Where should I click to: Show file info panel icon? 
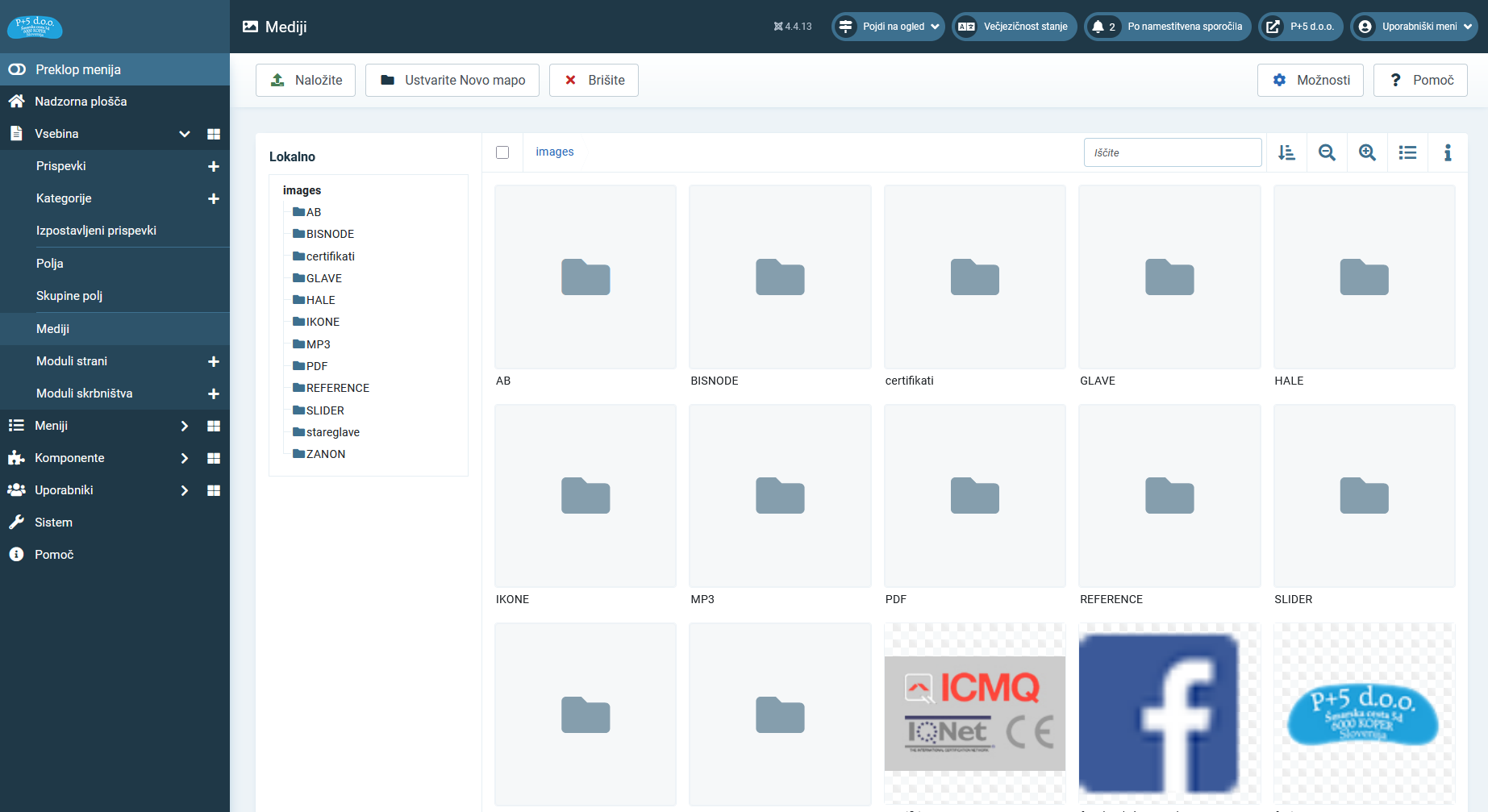[x=1448, y=152]
